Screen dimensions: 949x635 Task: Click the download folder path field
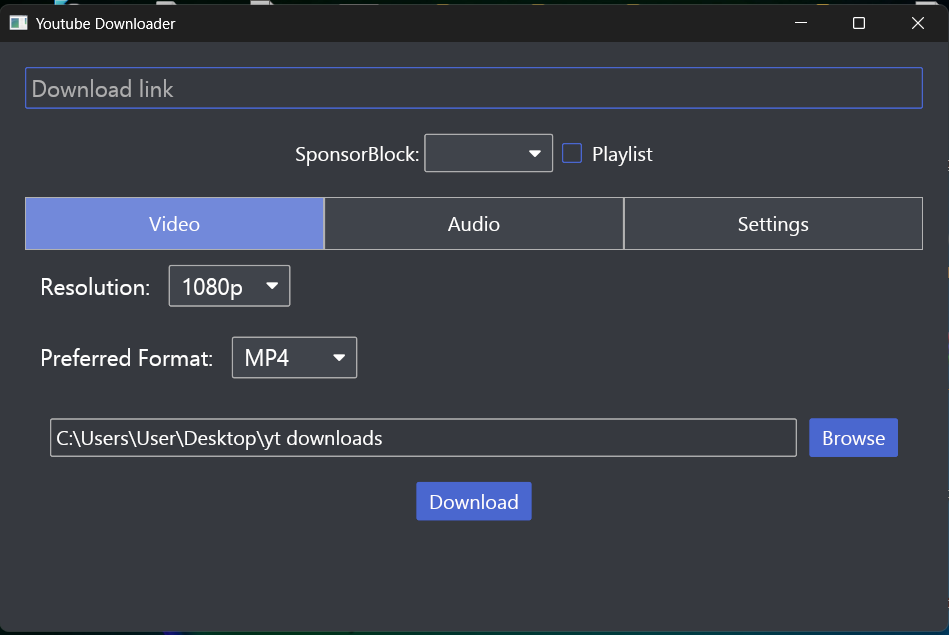(423, 438)
